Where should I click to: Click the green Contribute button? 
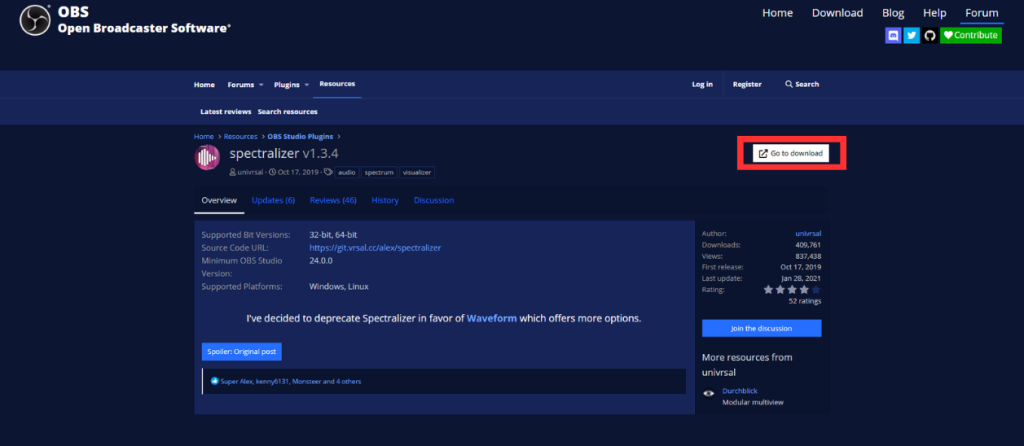tap(970, 35)
